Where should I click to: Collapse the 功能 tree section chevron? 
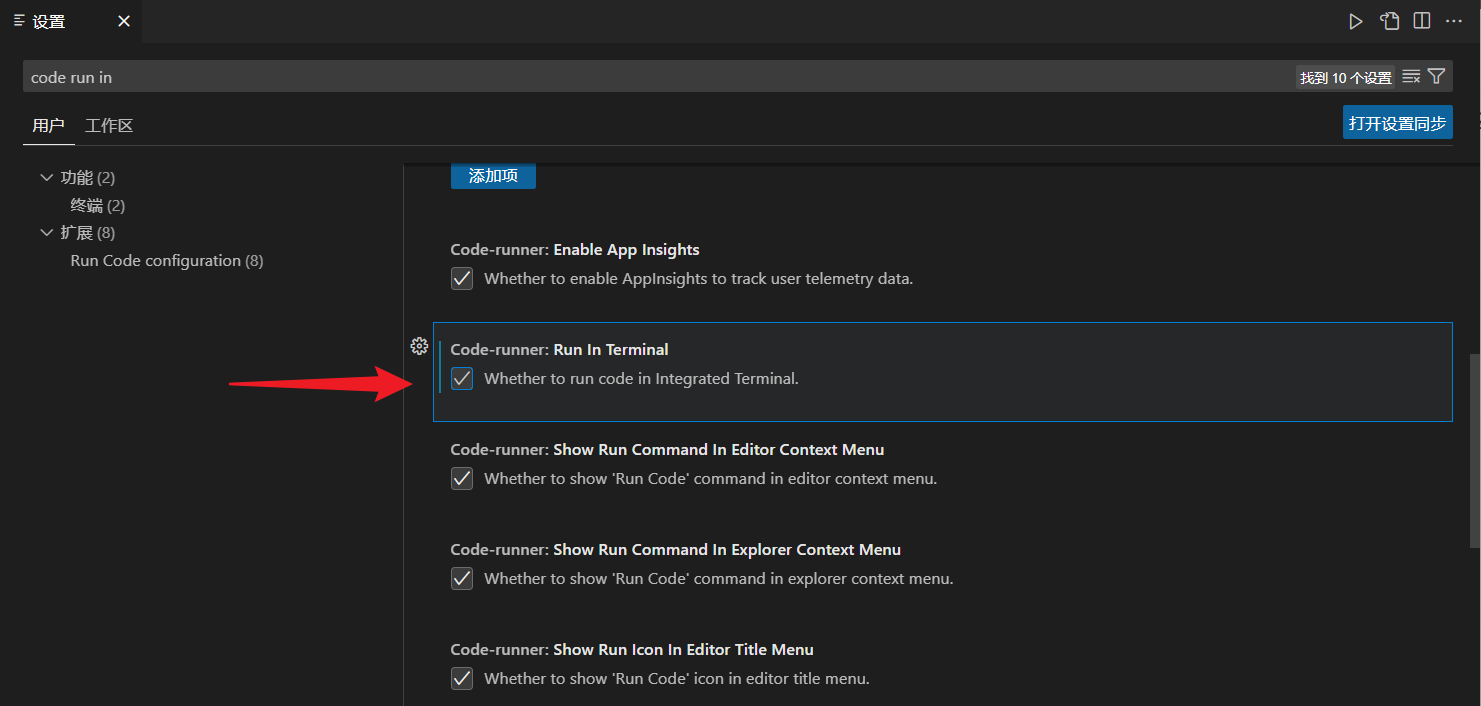(x=46, y=177)
